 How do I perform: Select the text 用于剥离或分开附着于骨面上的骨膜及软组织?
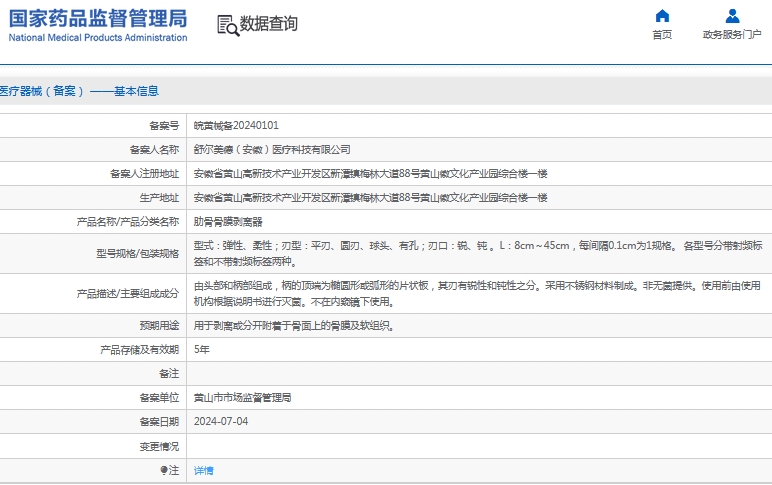tap(294, 325)
